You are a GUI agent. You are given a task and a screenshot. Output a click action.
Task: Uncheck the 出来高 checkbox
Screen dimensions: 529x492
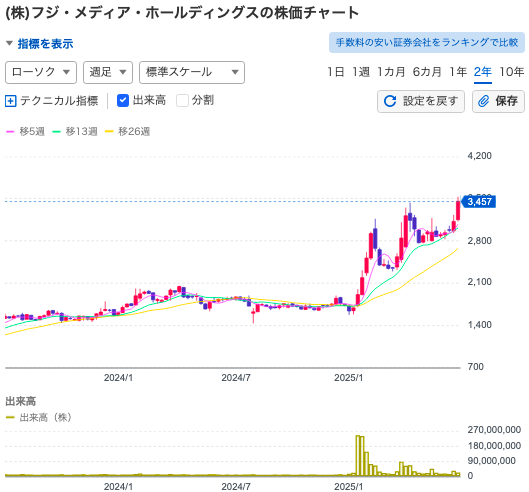tap(123, 101)
